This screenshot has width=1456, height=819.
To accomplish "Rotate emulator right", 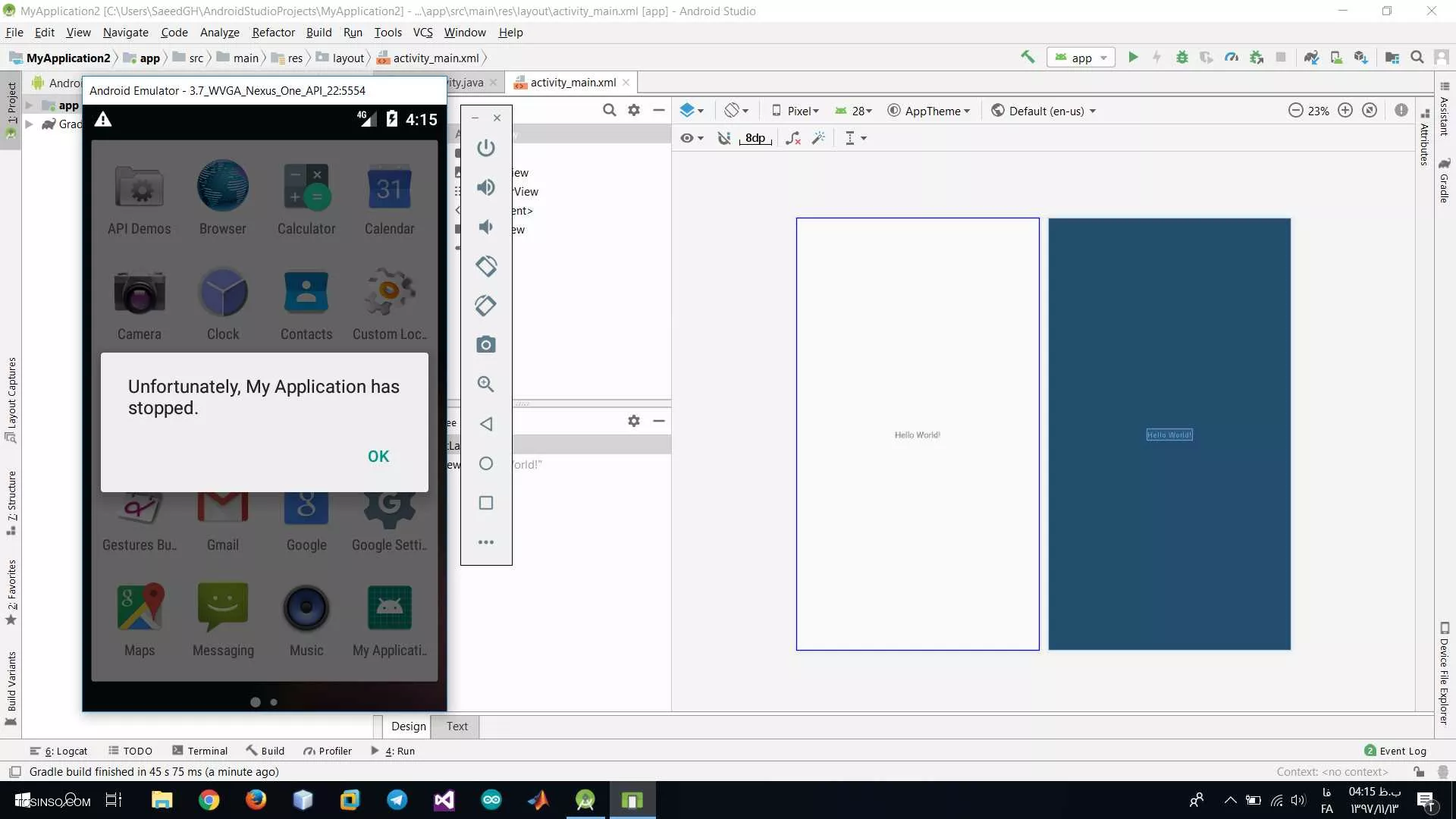I will (x=486, y=306).
